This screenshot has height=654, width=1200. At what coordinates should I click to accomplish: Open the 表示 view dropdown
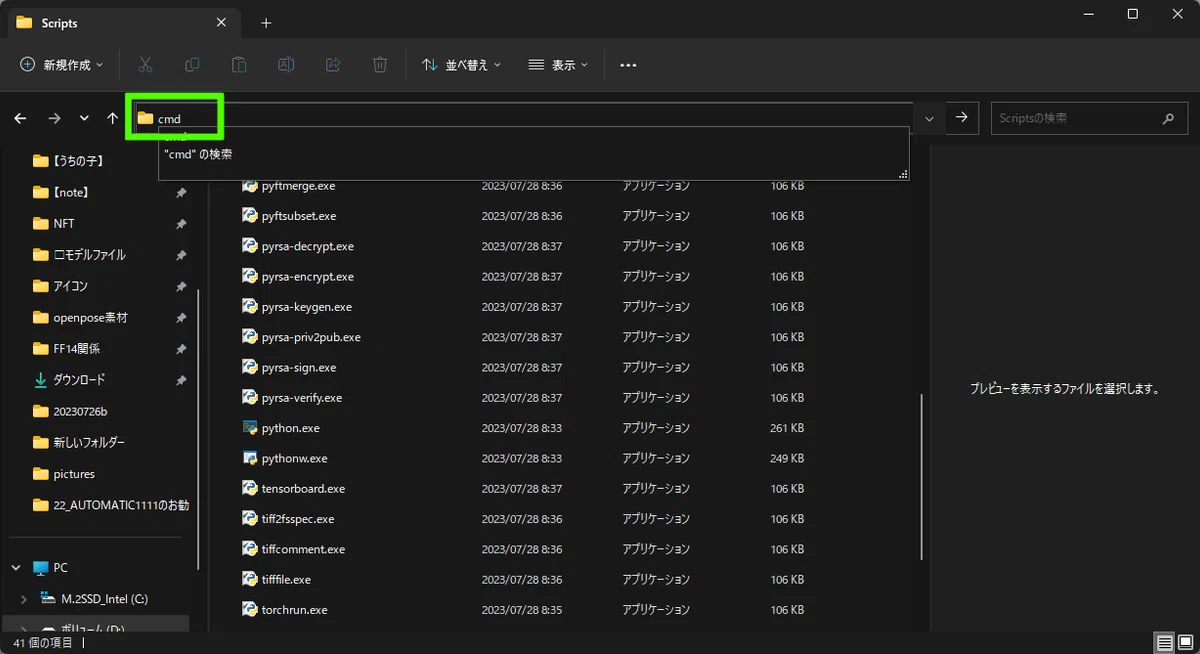click(558, 65)
